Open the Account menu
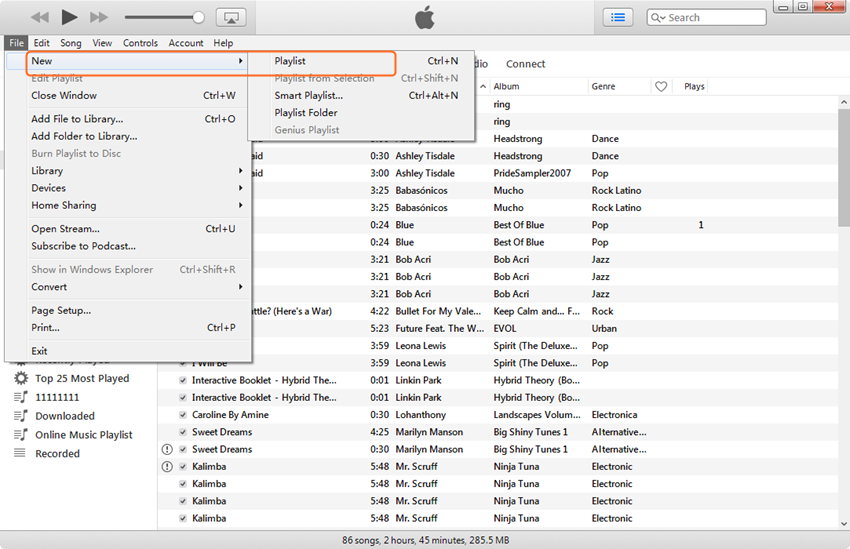The height and width of the screenshot is (549, 850). click(186, 43)
